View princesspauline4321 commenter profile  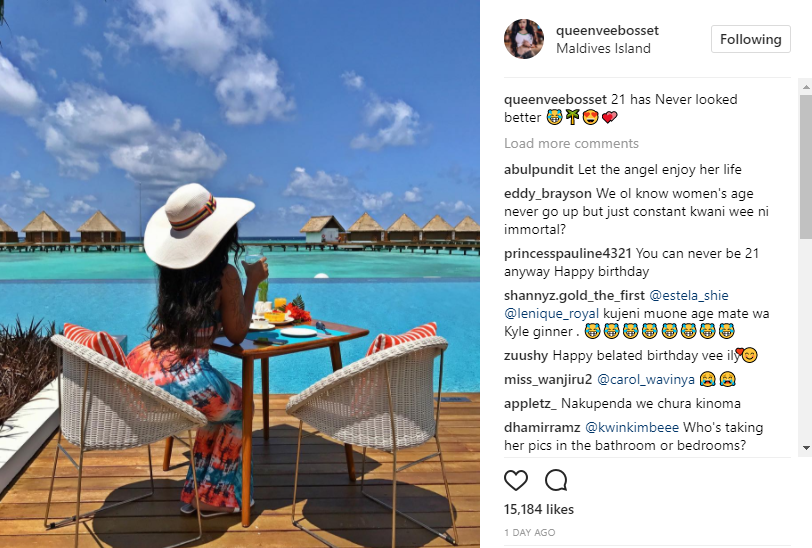(x=568, y=254)
